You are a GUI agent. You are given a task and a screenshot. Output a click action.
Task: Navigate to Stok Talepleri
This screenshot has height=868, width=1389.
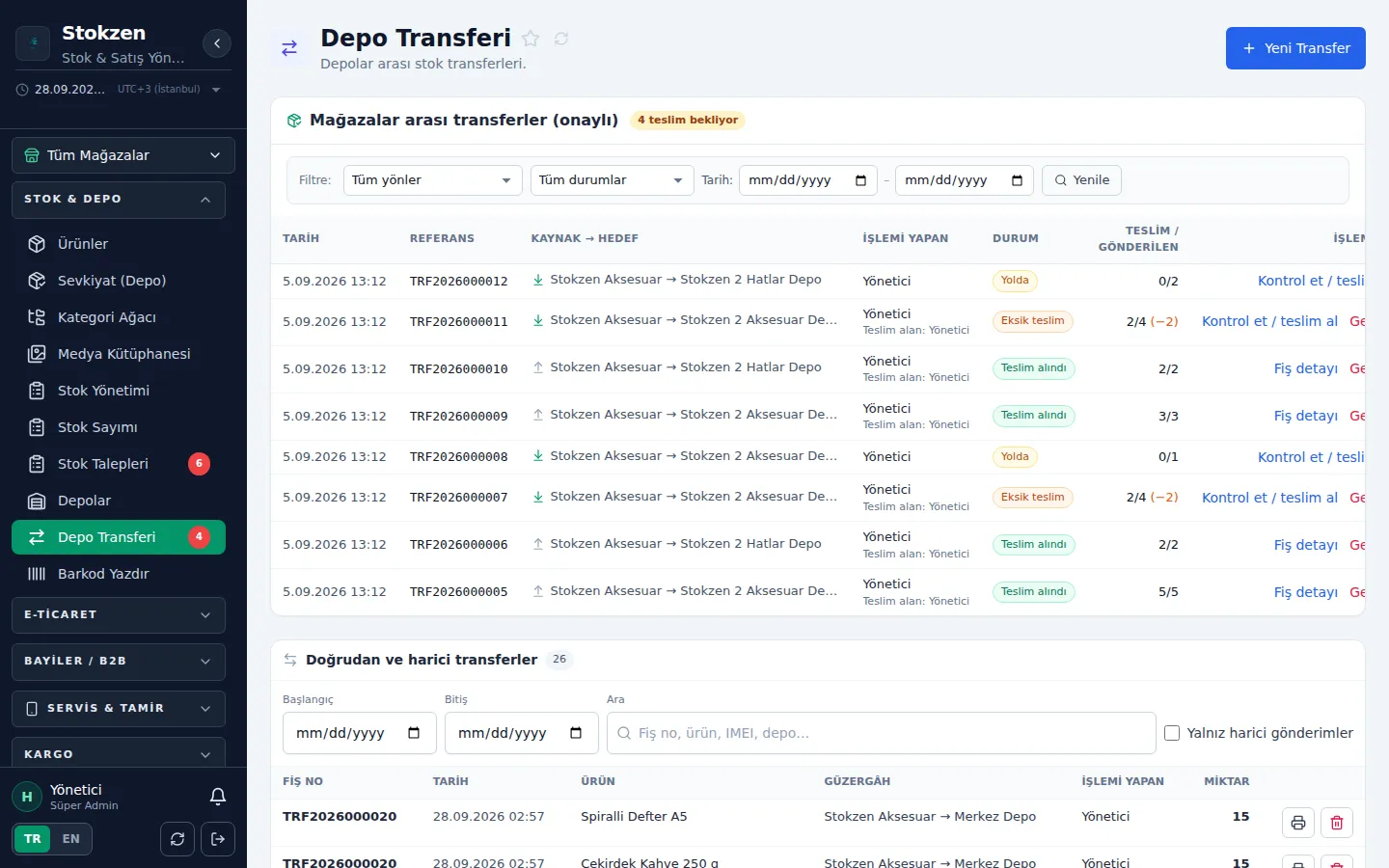(x=119, y=464)
